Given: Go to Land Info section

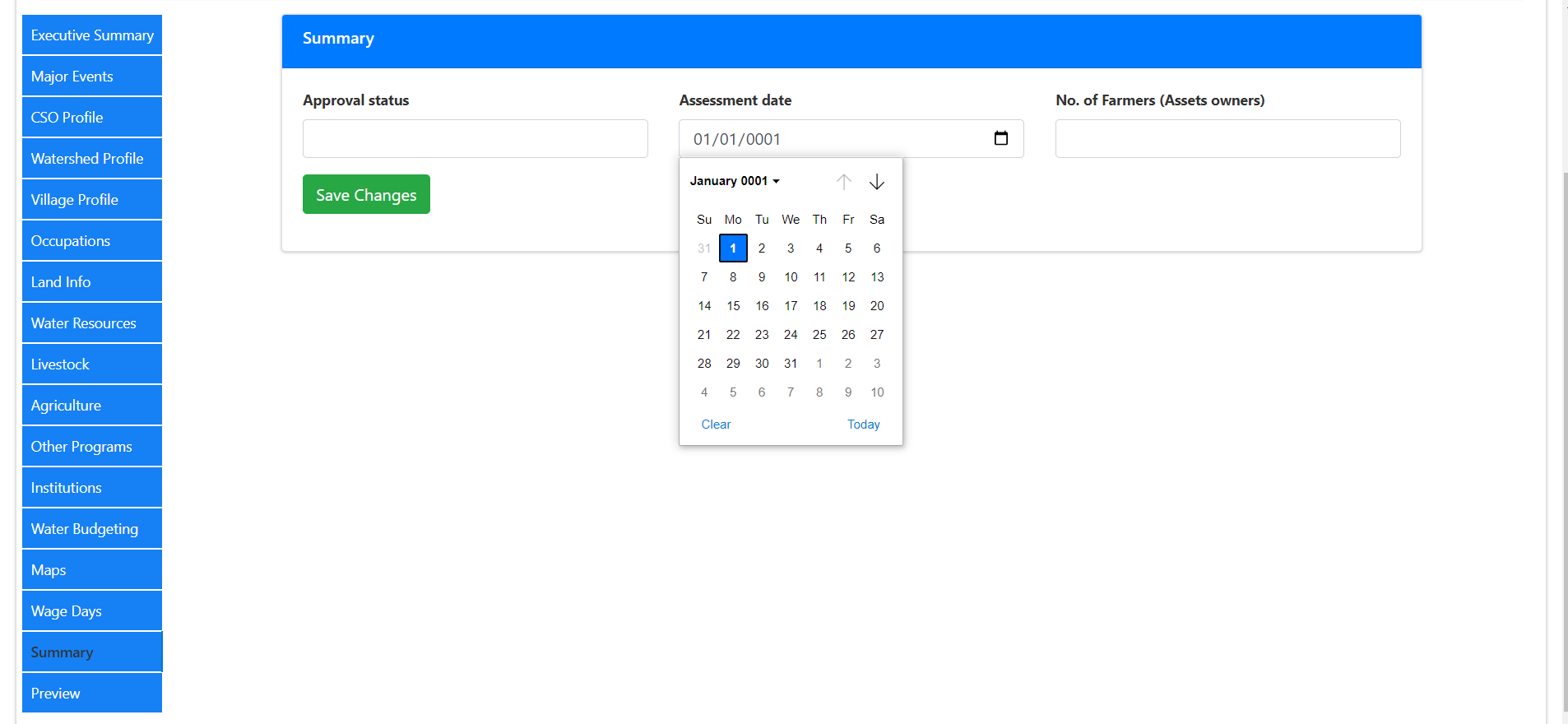Looking at the screenshot, I should point(92,281).
